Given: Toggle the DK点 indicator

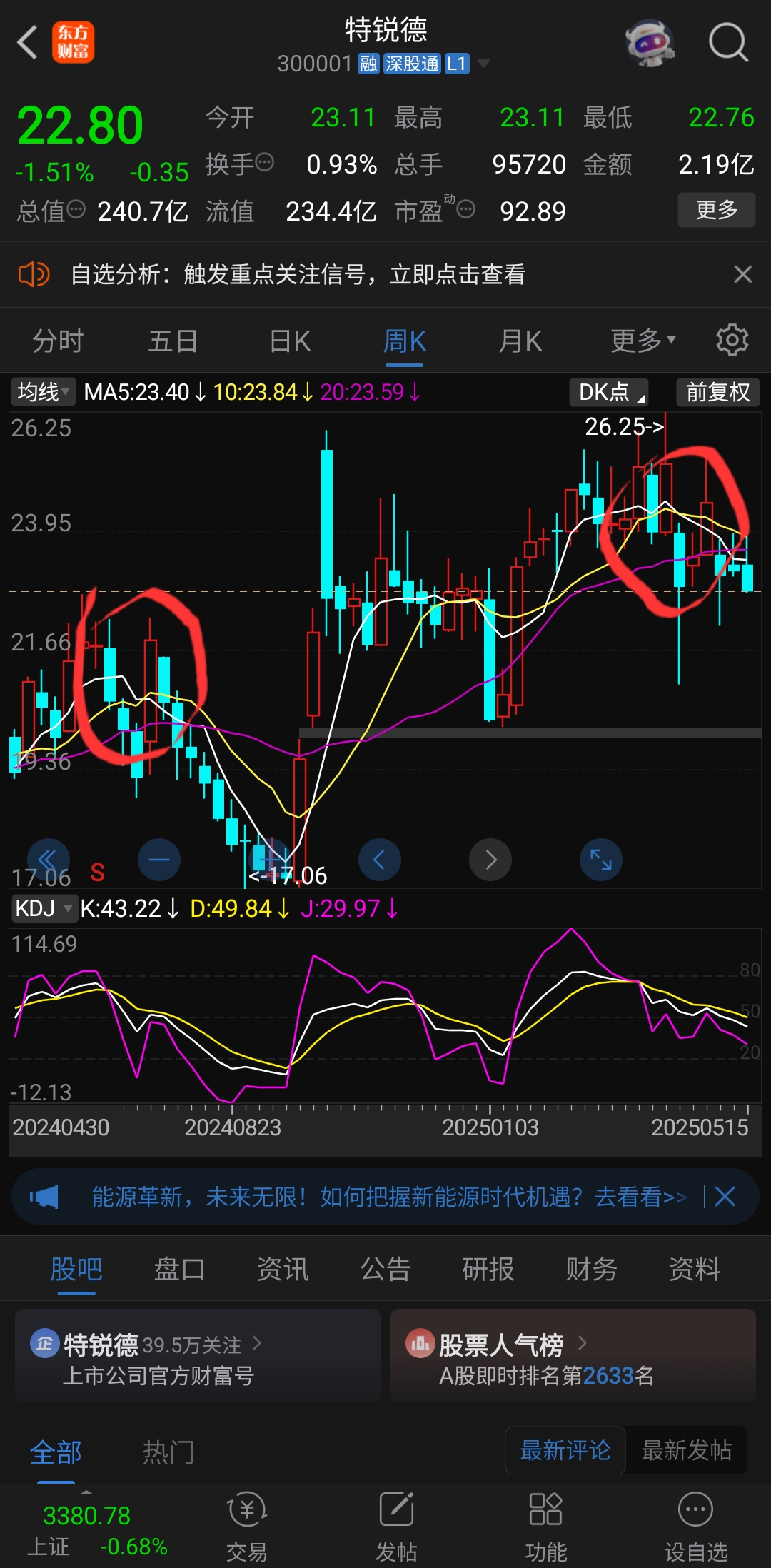Looking at the screenshot, I should coord(609,392).
